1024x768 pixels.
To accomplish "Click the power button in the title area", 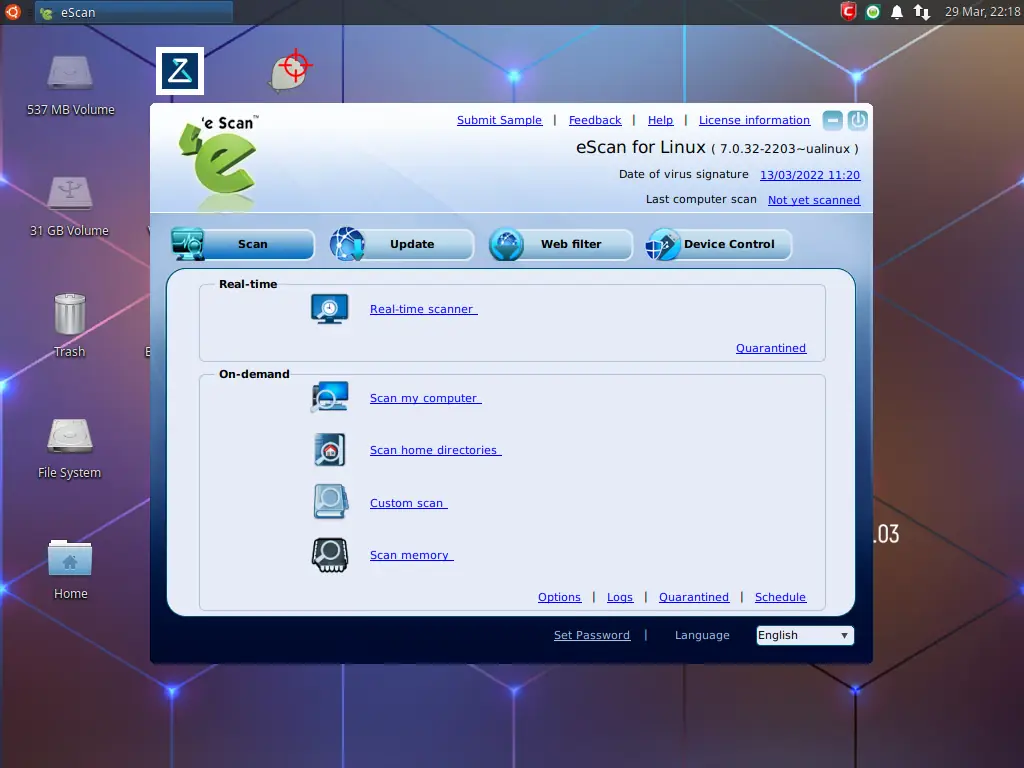I will pos(857,120).
